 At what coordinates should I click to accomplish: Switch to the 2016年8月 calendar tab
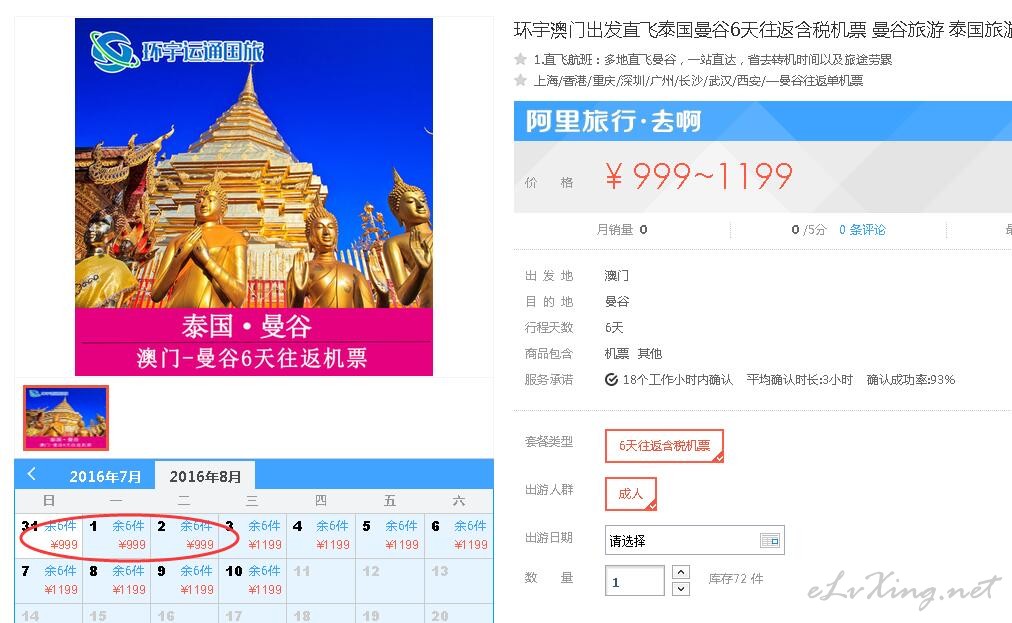coord(205,476)
